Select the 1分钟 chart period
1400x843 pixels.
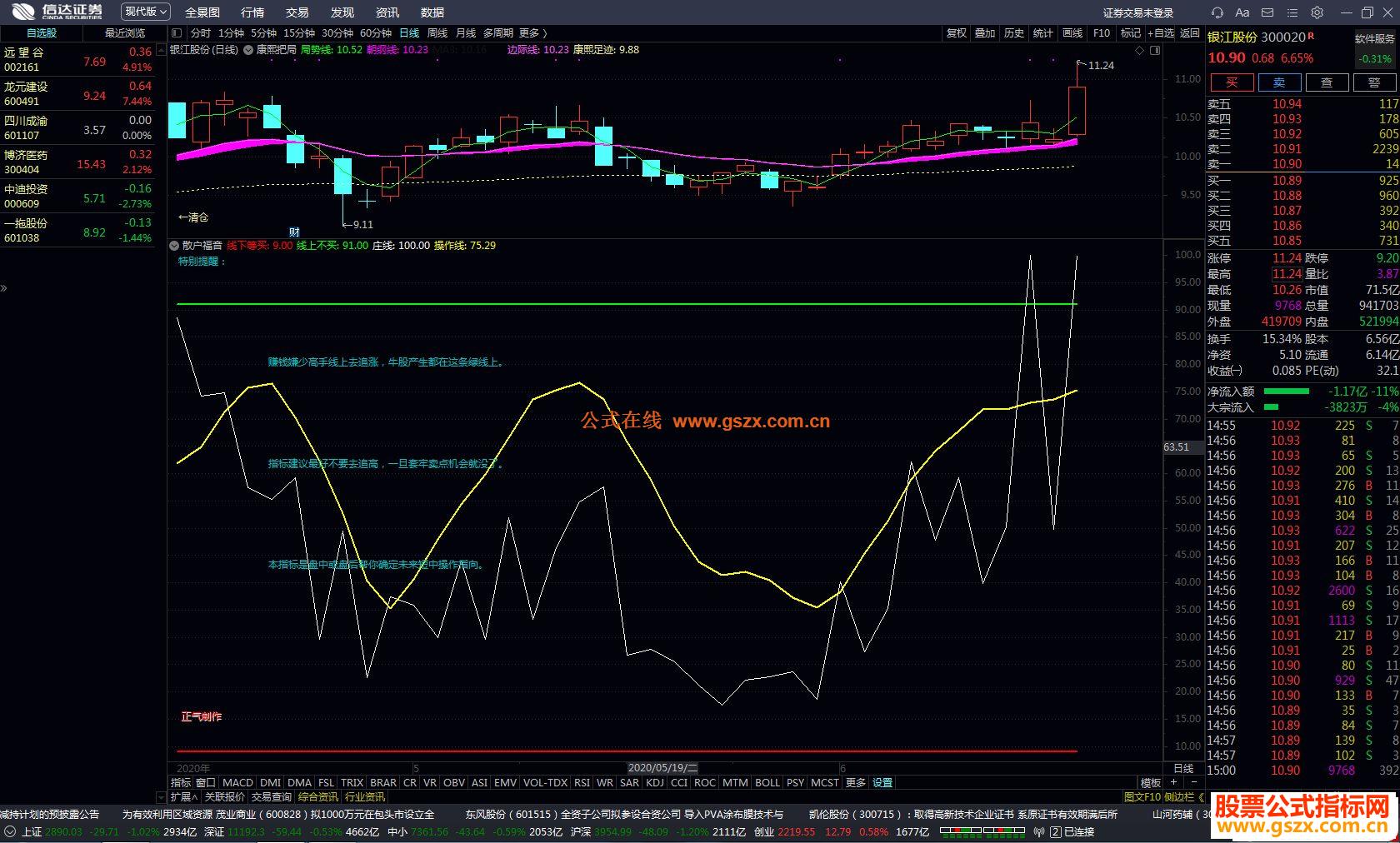[231, 33]
